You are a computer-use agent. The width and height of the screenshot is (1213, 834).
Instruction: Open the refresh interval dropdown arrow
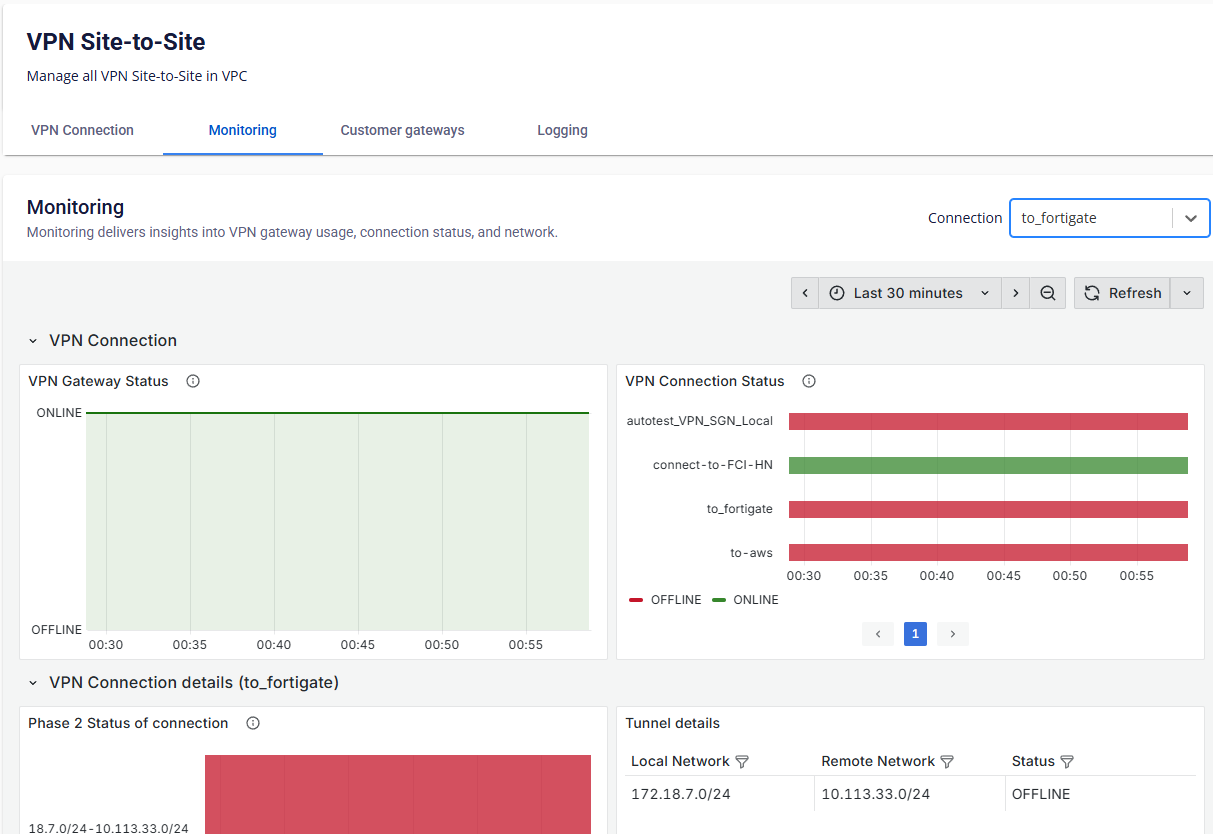pyautogui.click(x=1187, y=293)
